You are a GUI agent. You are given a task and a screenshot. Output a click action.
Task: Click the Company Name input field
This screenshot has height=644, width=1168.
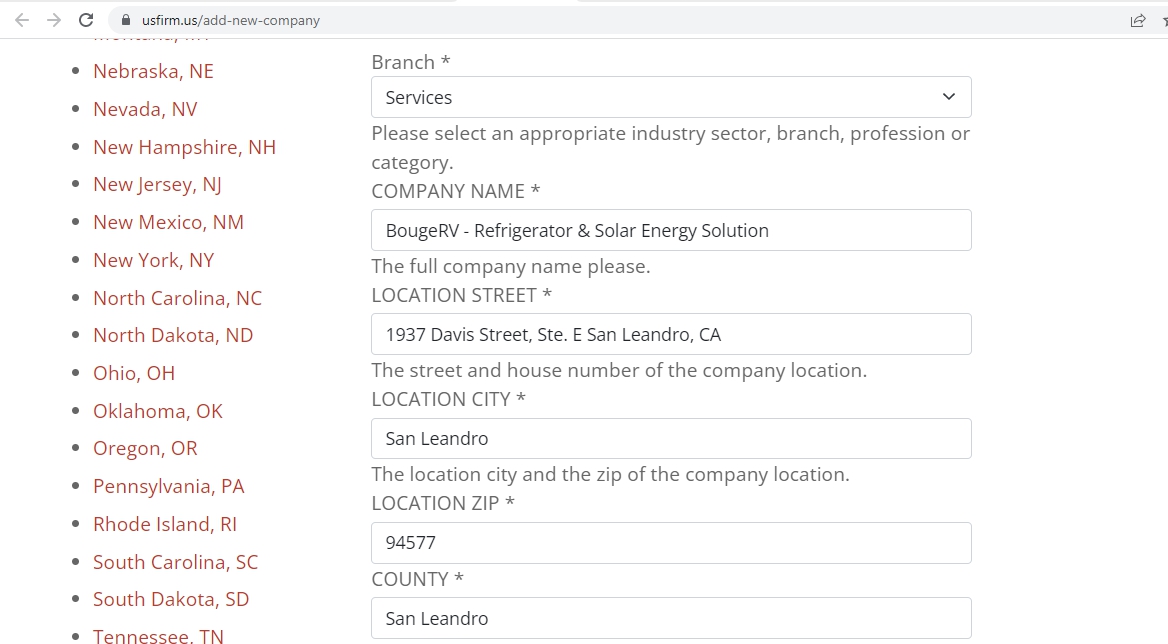click(670, 230)
